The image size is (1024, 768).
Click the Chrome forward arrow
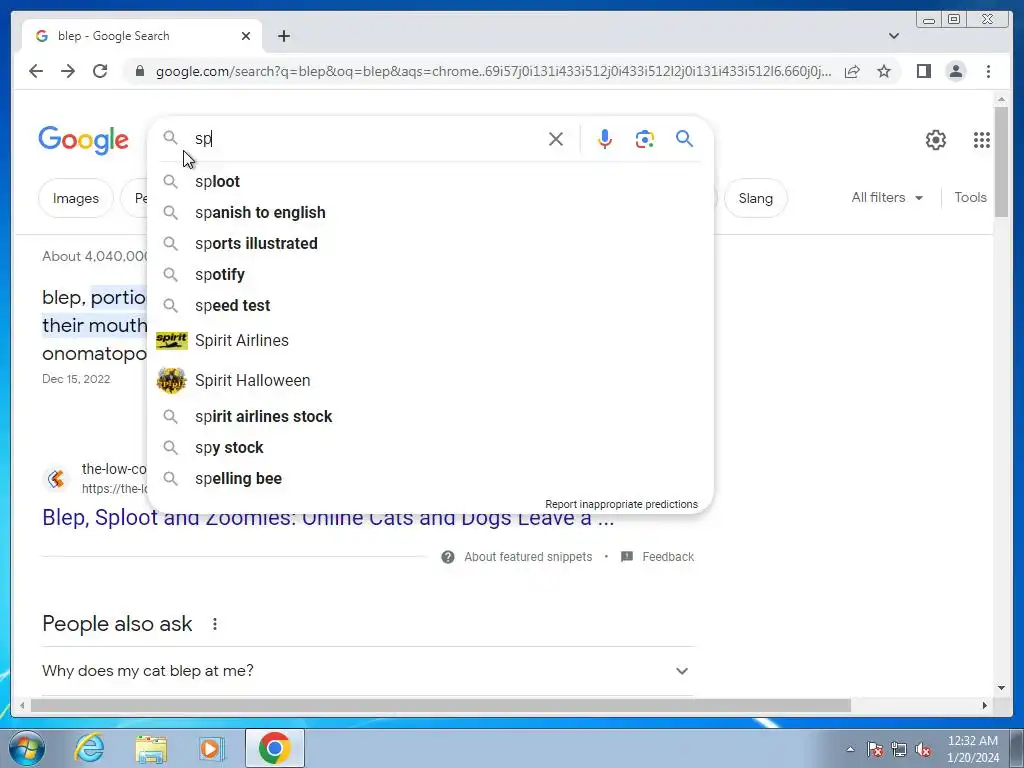(68, 71)
